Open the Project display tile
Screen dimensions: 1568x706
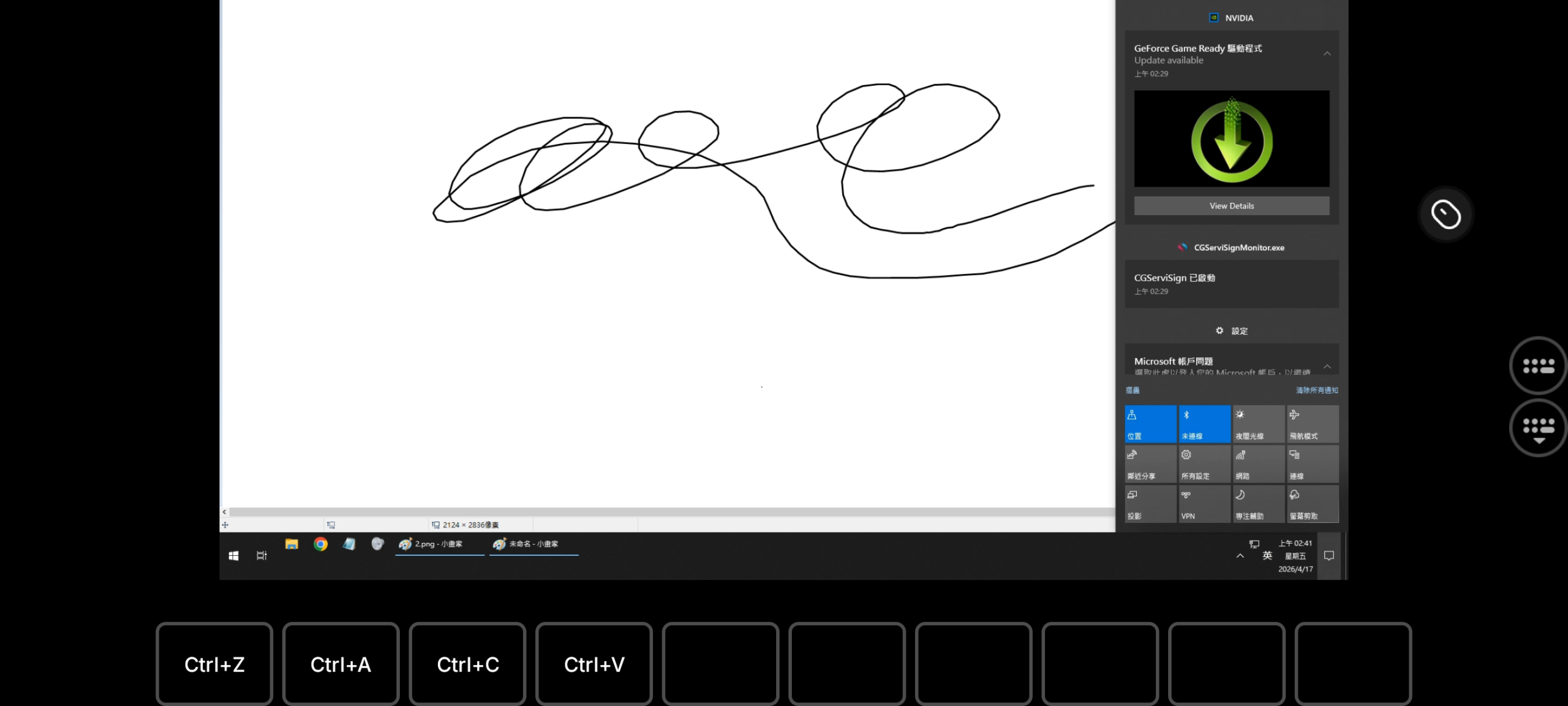(x=1150, y=504)
